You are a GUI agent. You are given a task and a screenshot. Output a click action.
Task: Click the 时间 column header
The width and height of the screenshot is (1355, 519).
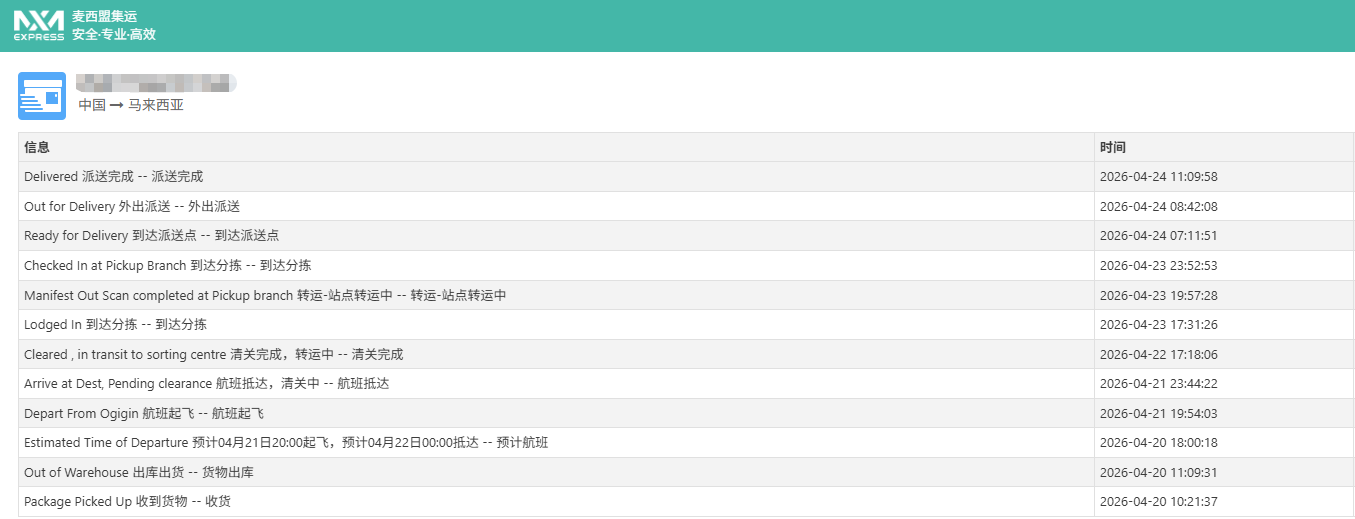[x=1112, y=147]
